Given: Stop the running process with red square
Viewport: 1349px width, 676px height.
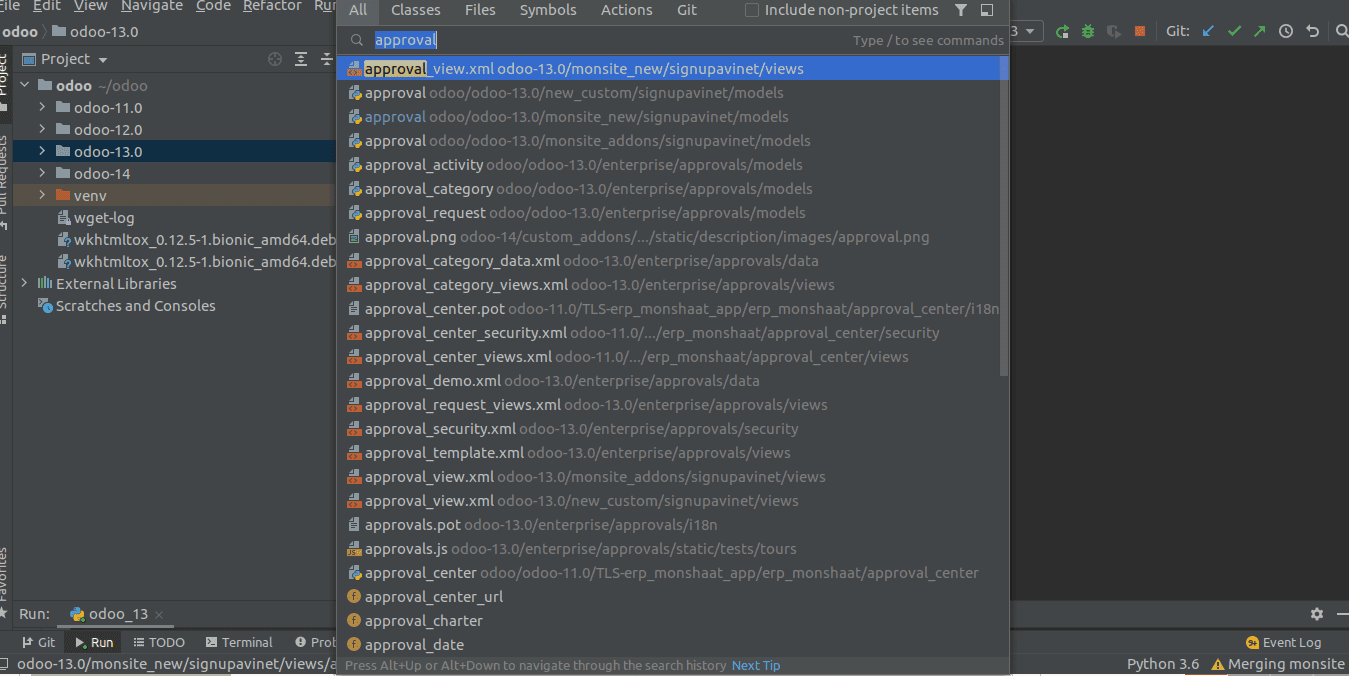Looking at the screenshot, I should 1139,32.
